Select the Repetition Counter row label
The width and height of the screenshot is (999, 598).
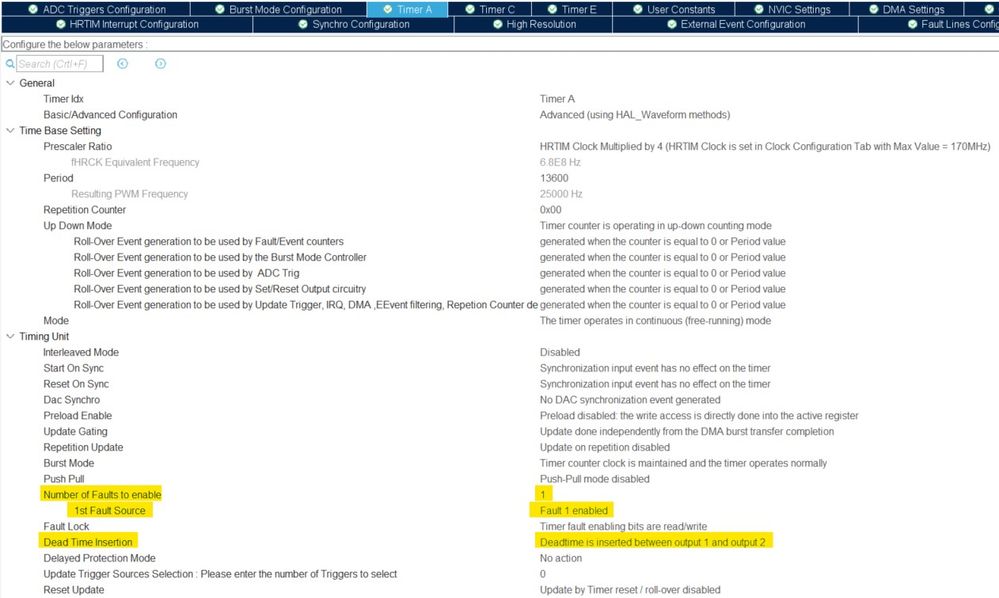[x=85, y=210]
